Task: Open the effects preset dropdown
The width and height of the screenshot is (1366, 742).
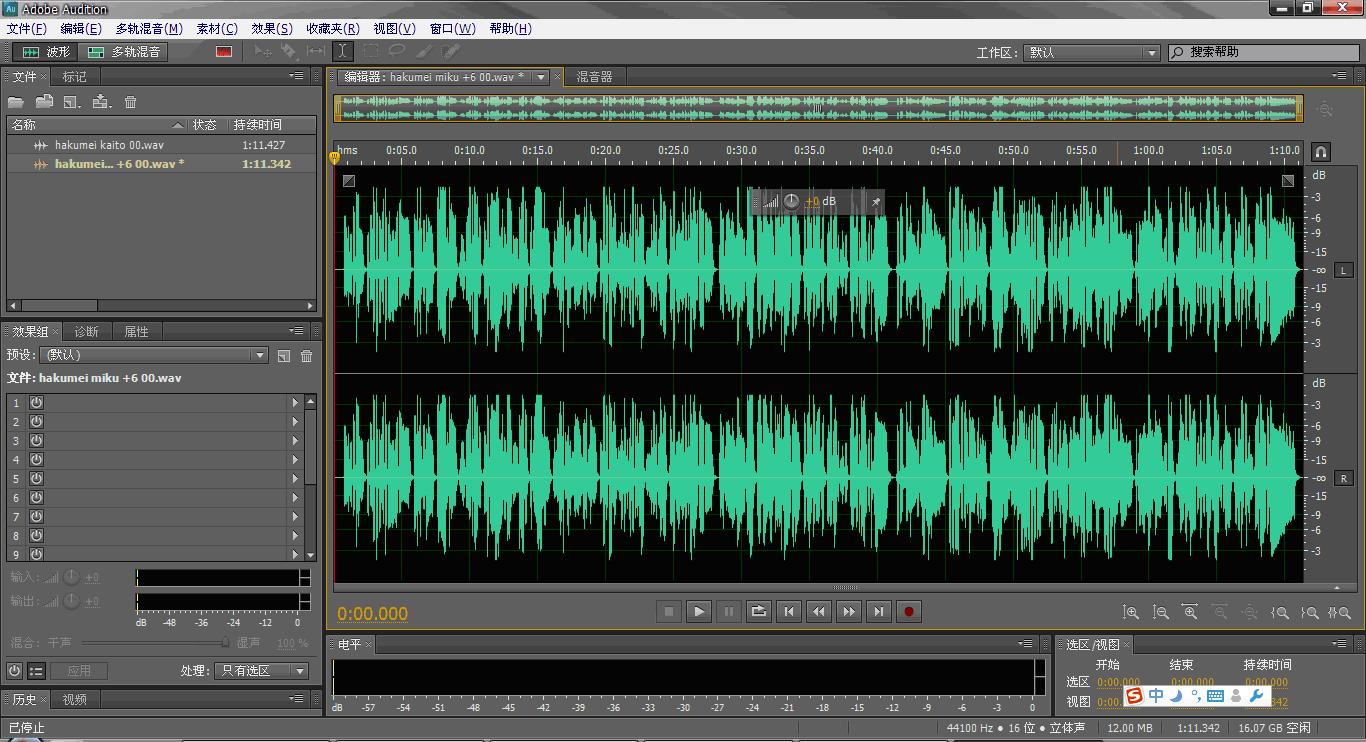Action: (x=155, y=355)
